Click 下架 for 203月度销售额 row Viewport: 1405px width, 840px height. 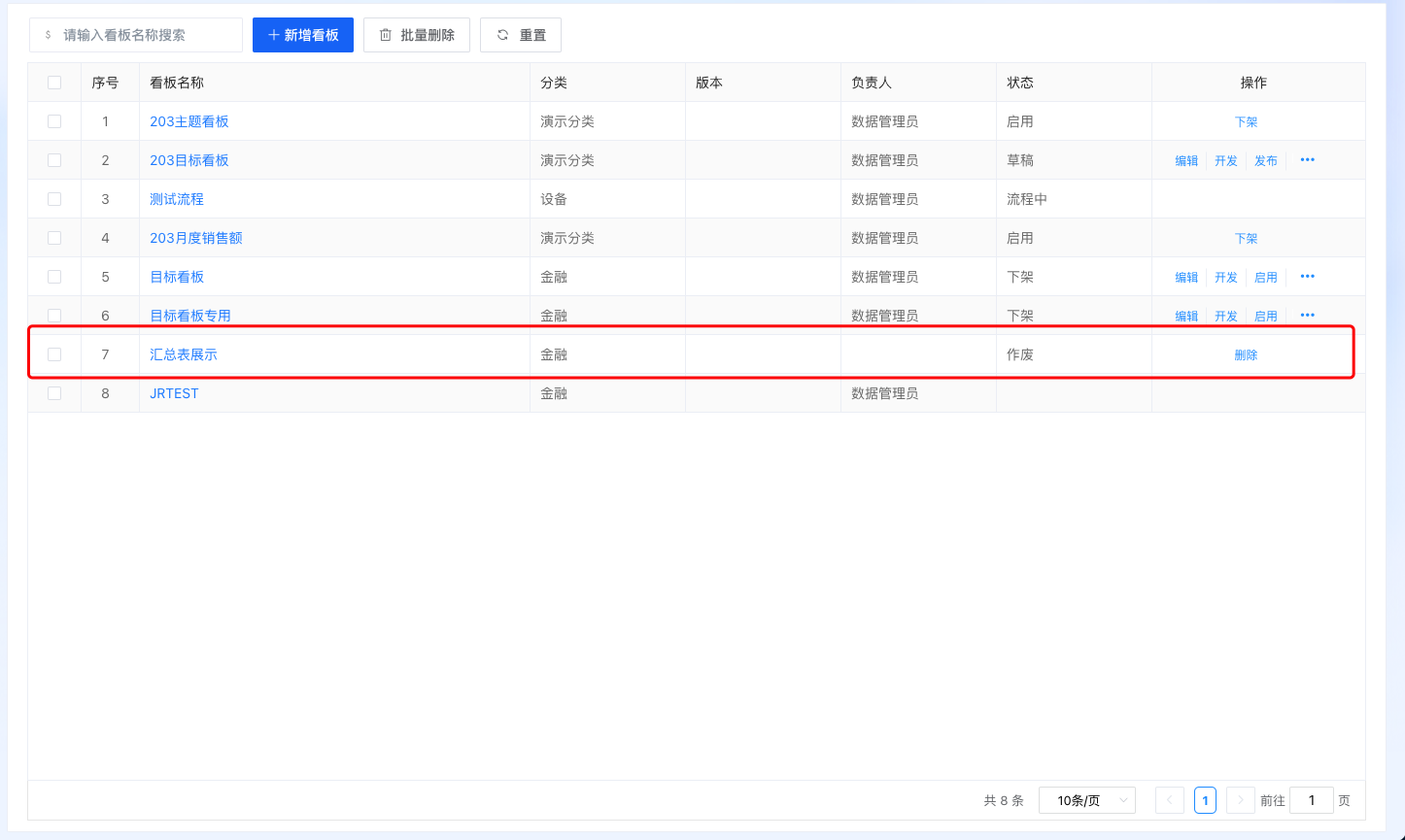[1246, 239]
